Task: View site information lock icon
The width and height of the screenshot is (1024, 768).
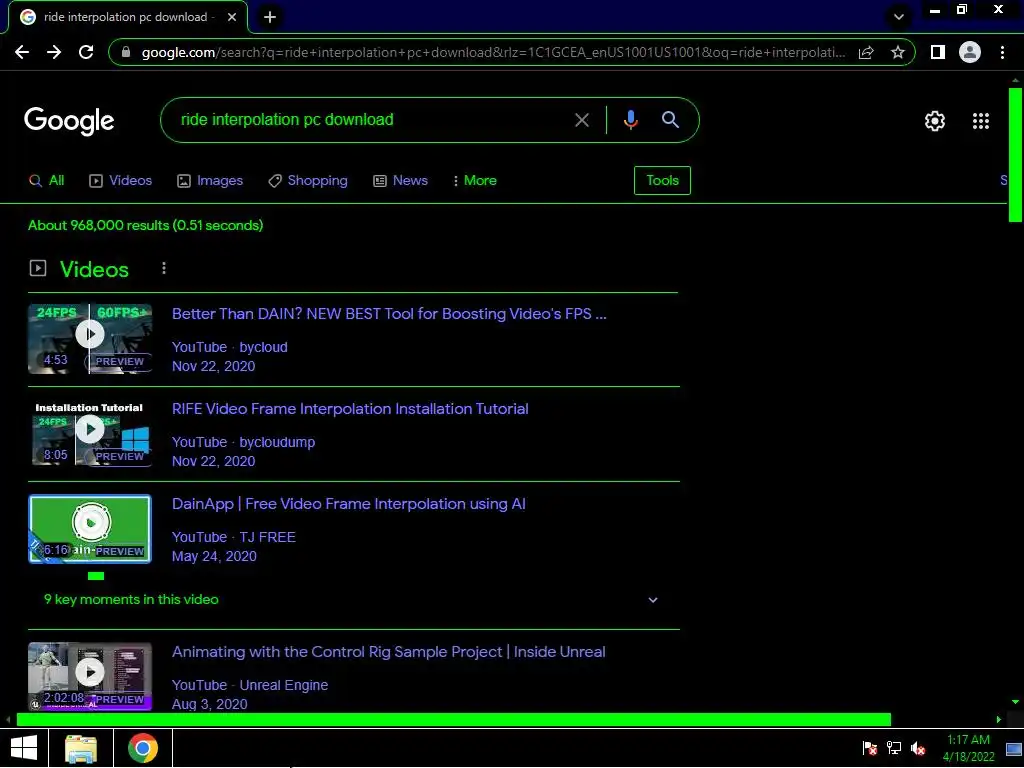Action: [127, 52]
